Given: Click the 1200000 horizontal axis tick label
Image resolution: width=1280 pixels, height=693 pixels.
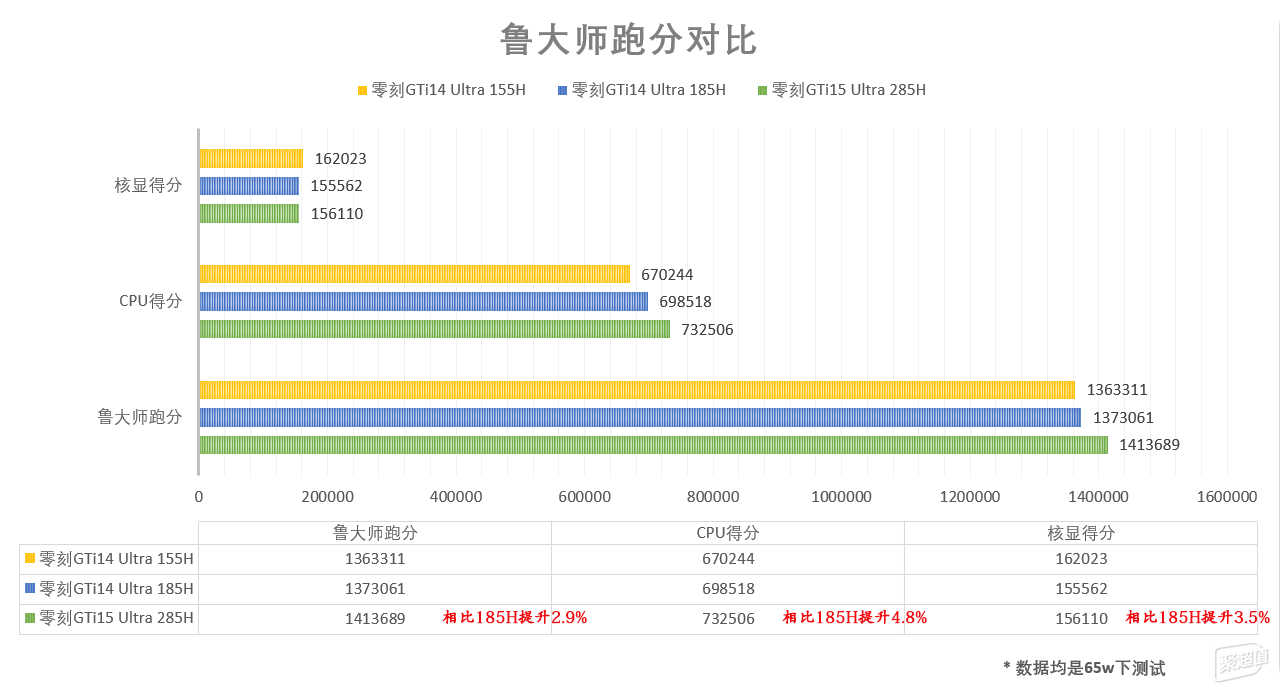Looking at the screenshot, I should 970,496.
